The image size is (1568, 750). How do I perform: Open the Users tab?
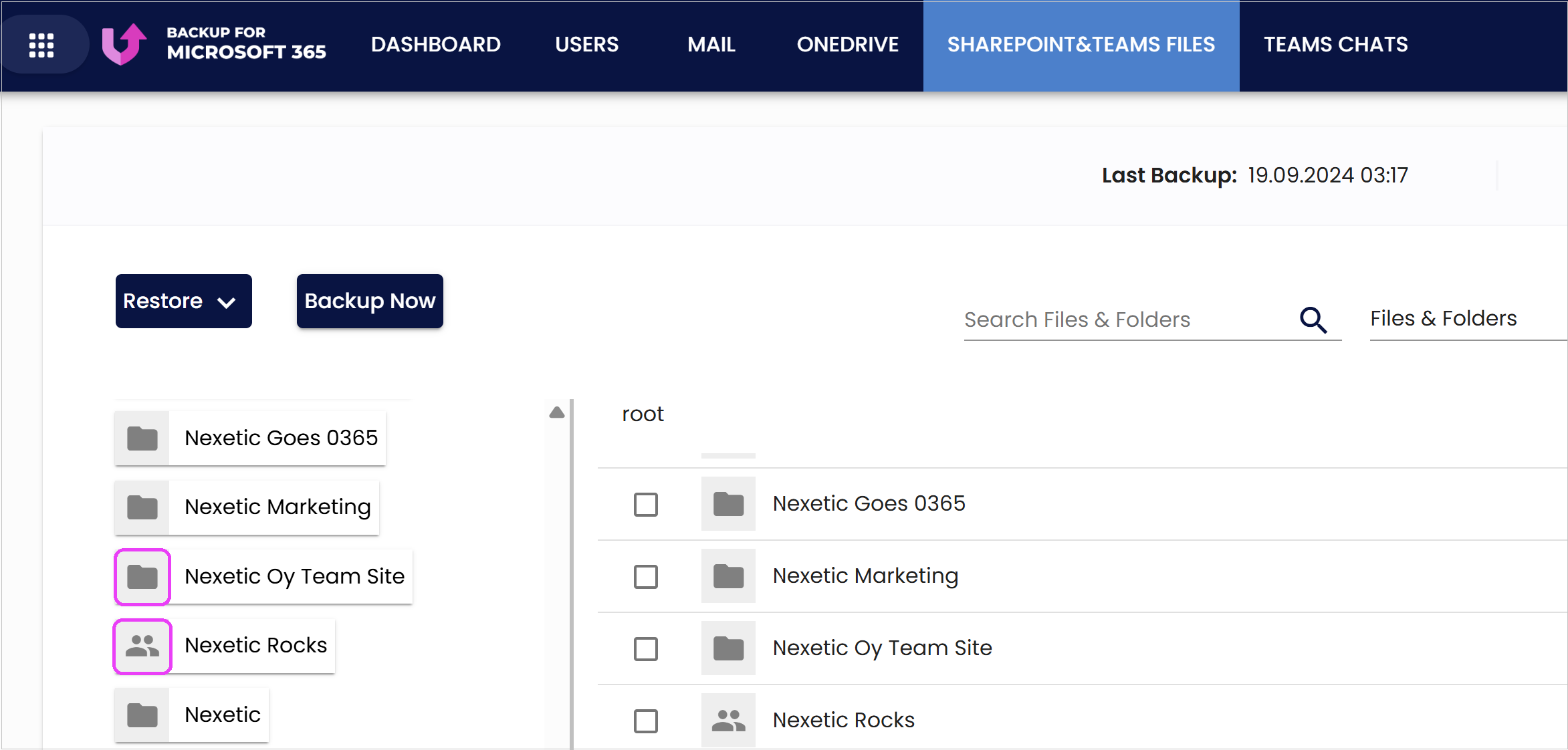click(x=587, y=44)
